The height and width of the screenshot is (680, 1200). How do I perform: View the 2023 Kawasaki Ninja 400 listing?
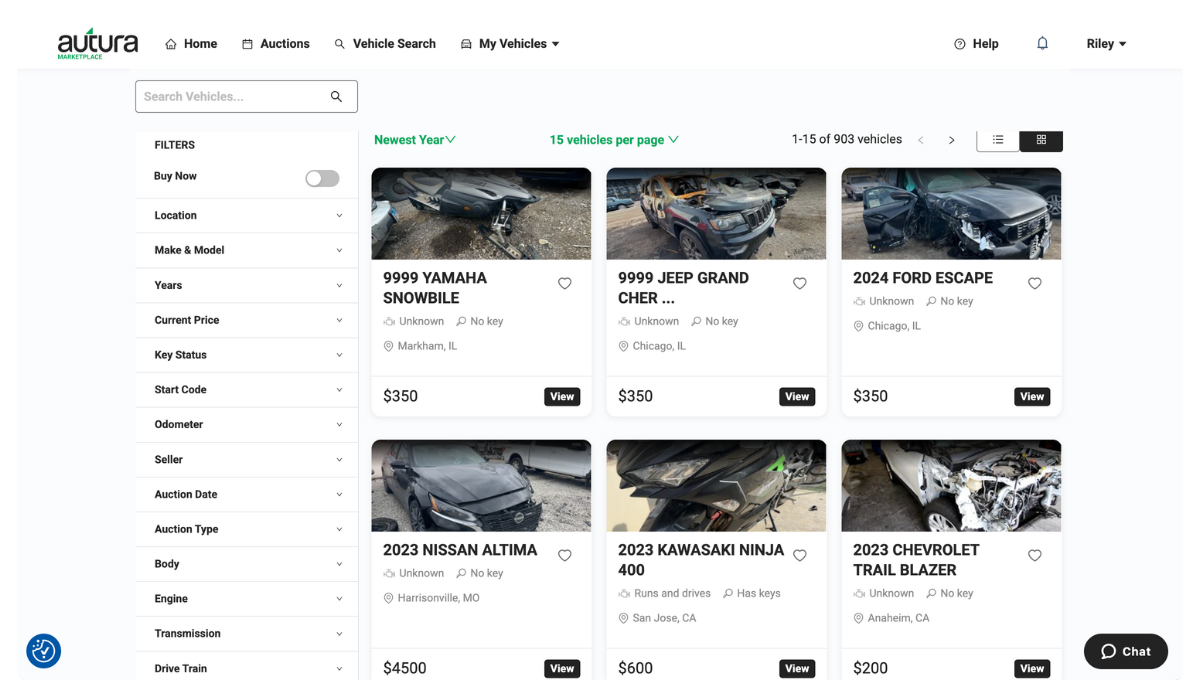[x=797, y=669]
